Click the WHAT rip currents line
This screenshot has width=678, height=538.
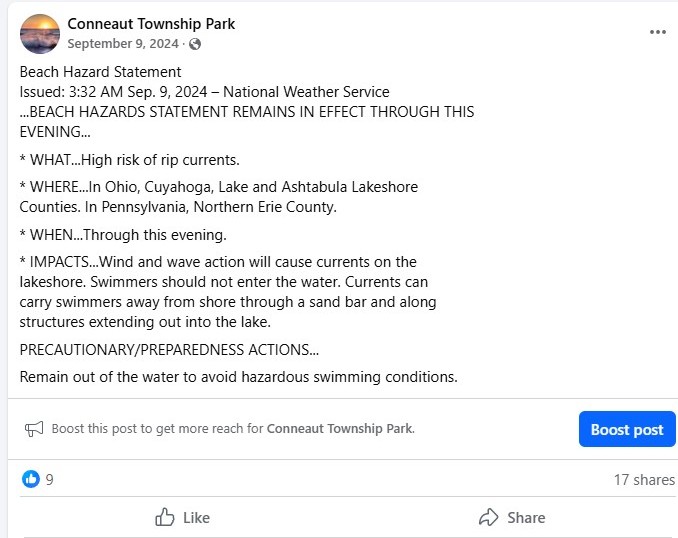coord(129,160)
